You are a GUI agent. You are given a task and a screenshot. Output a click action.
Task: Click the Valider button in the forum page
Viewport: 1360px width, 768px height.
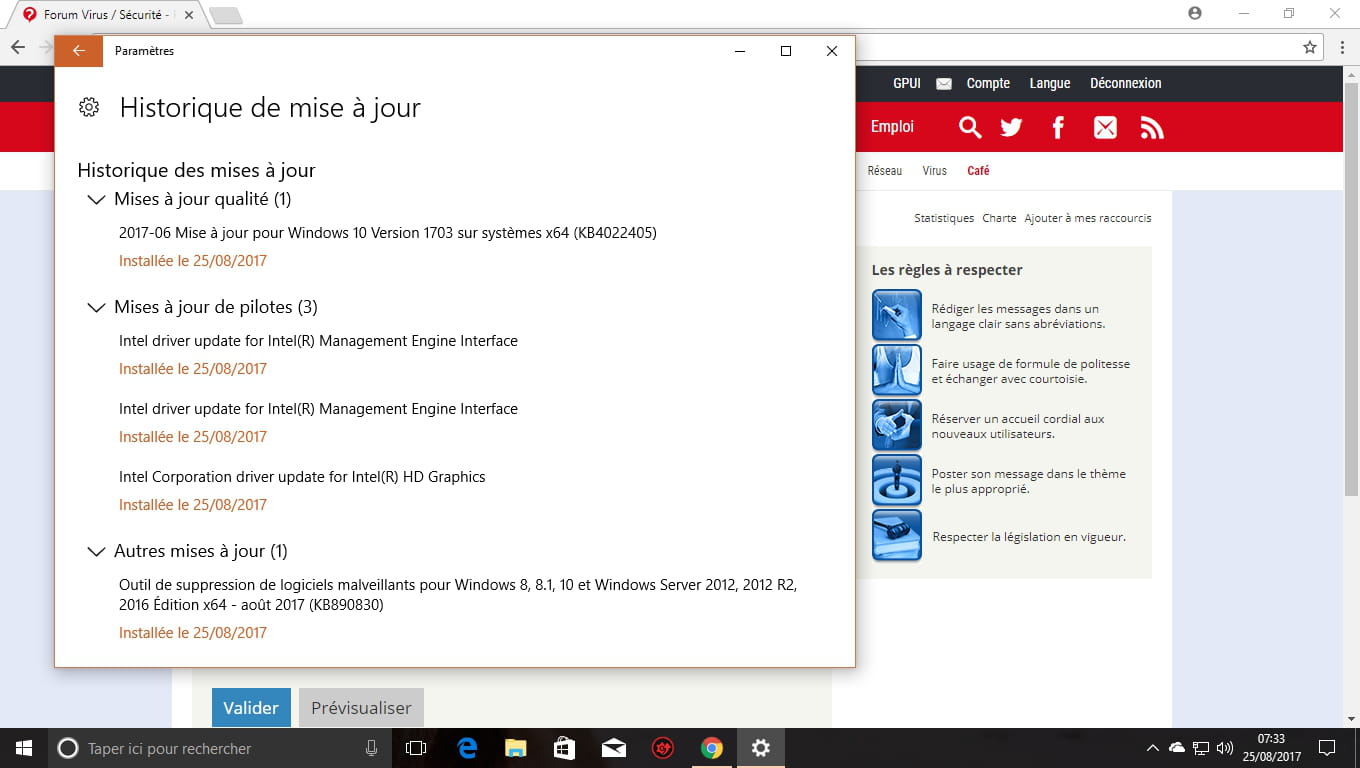(x=251, y=707)
